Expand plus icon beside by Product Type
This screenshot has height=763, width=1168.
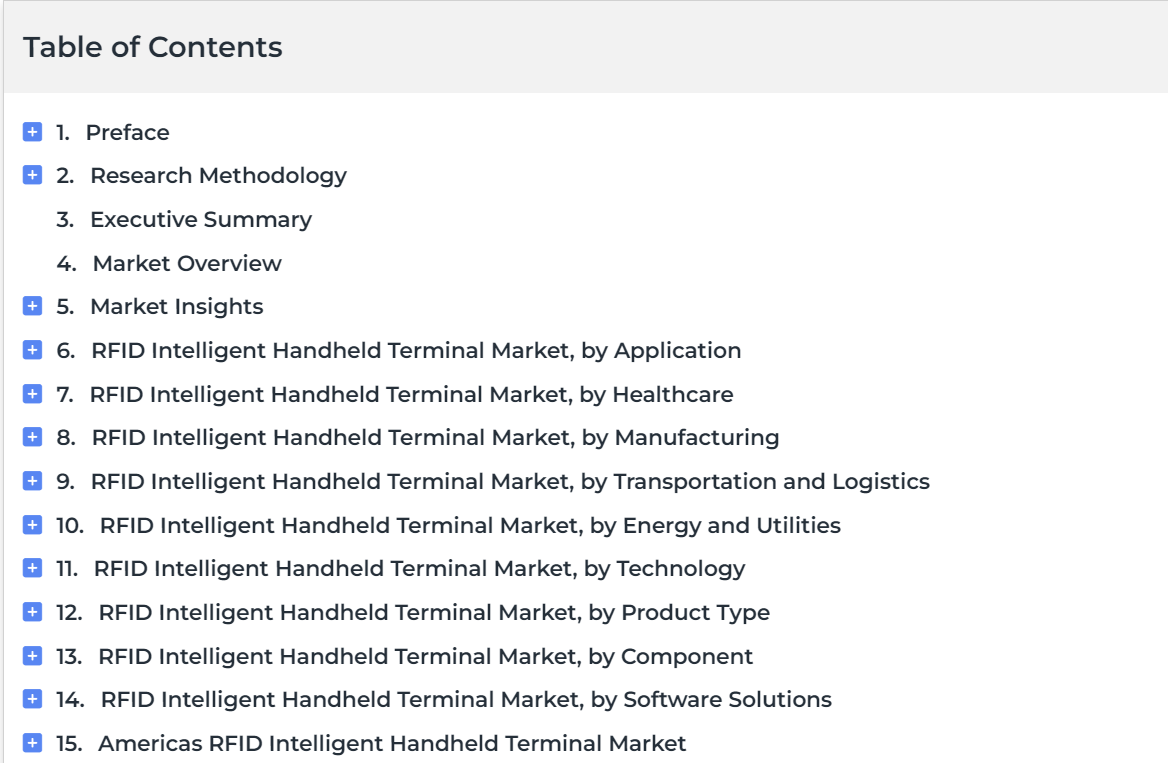[x=32, y=612]
